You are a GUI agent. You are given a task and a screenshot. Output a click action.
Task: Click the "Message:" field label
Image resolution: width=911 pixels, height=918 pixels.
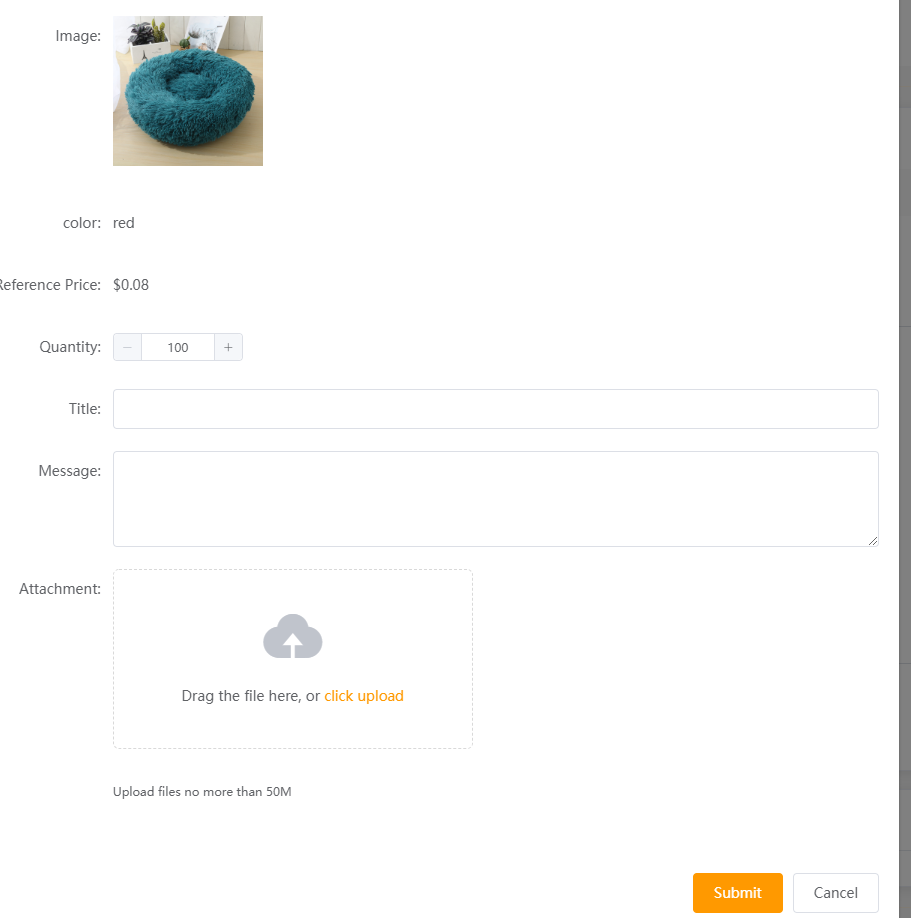[70, 471]
